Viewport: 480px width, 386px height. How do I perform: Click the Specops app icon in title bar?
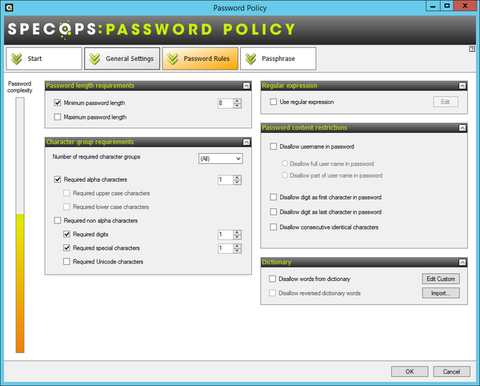pos(9,7)
